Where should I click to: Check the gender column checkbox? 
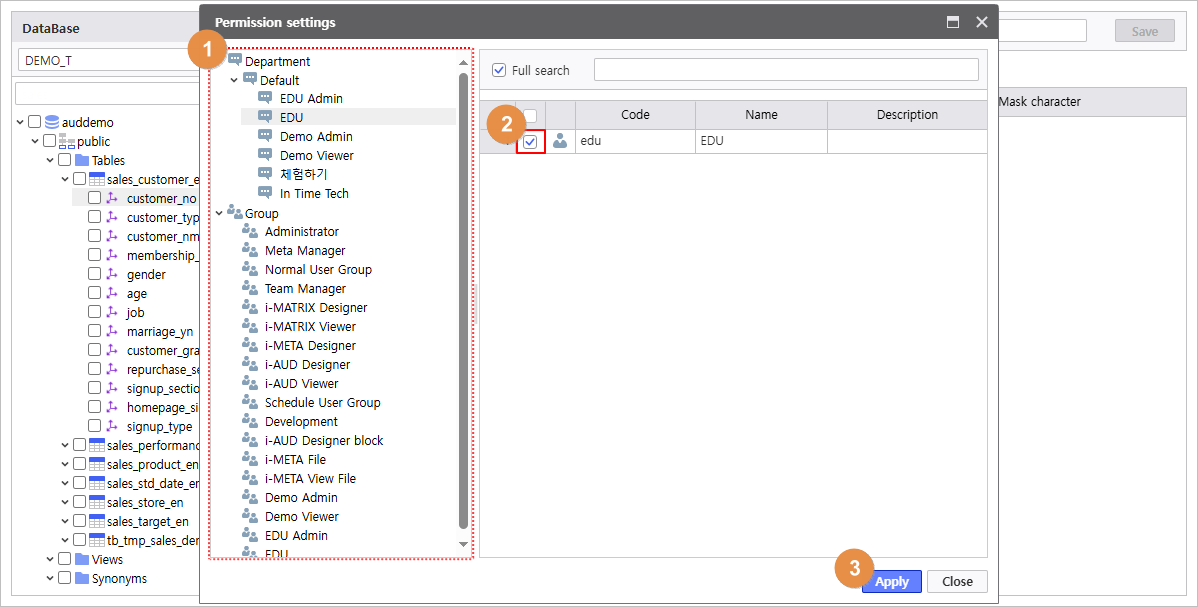[94, 274]
